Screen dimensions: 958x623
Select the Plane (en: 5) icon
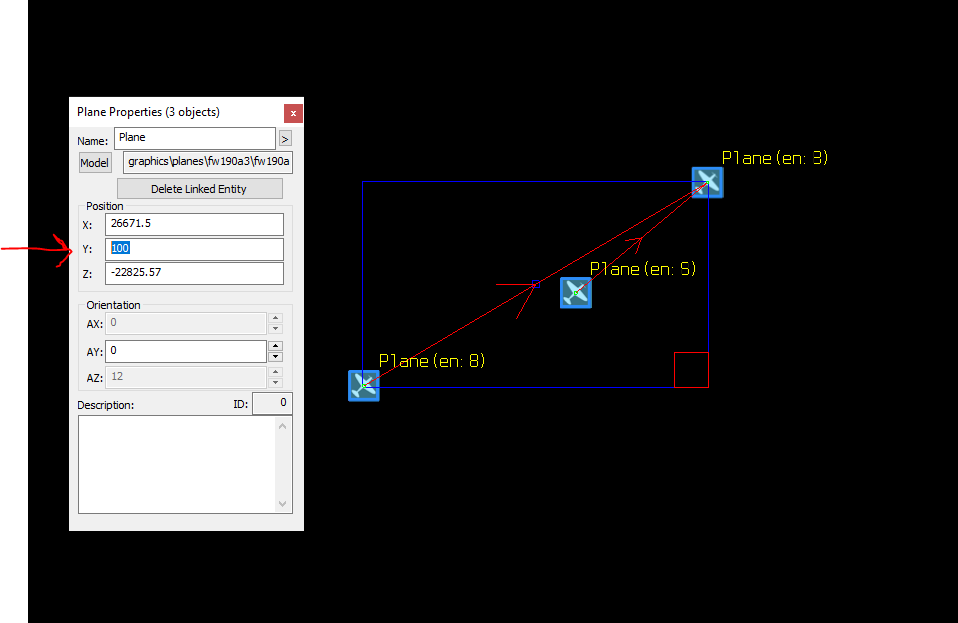click(576, 293)
